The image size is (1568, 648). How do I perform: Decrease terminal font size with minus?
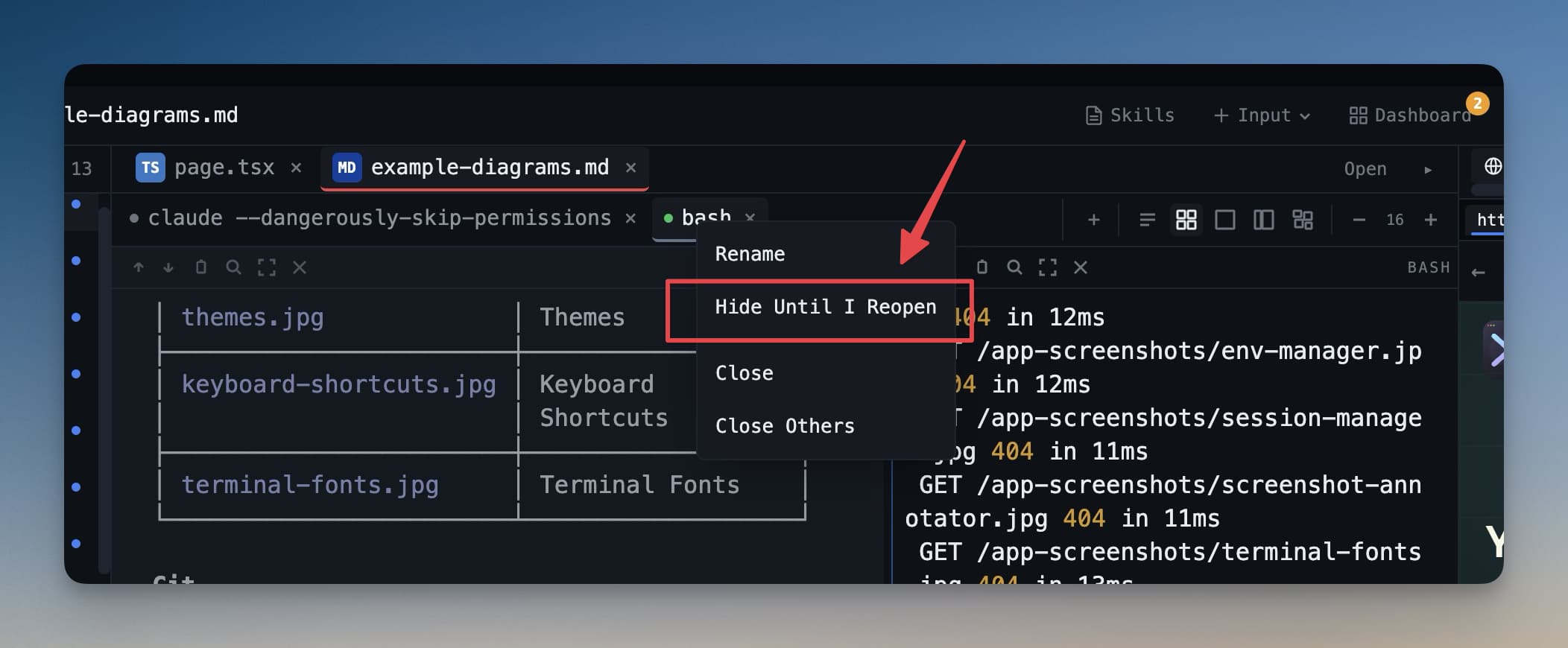click(x=1359, y=220)
